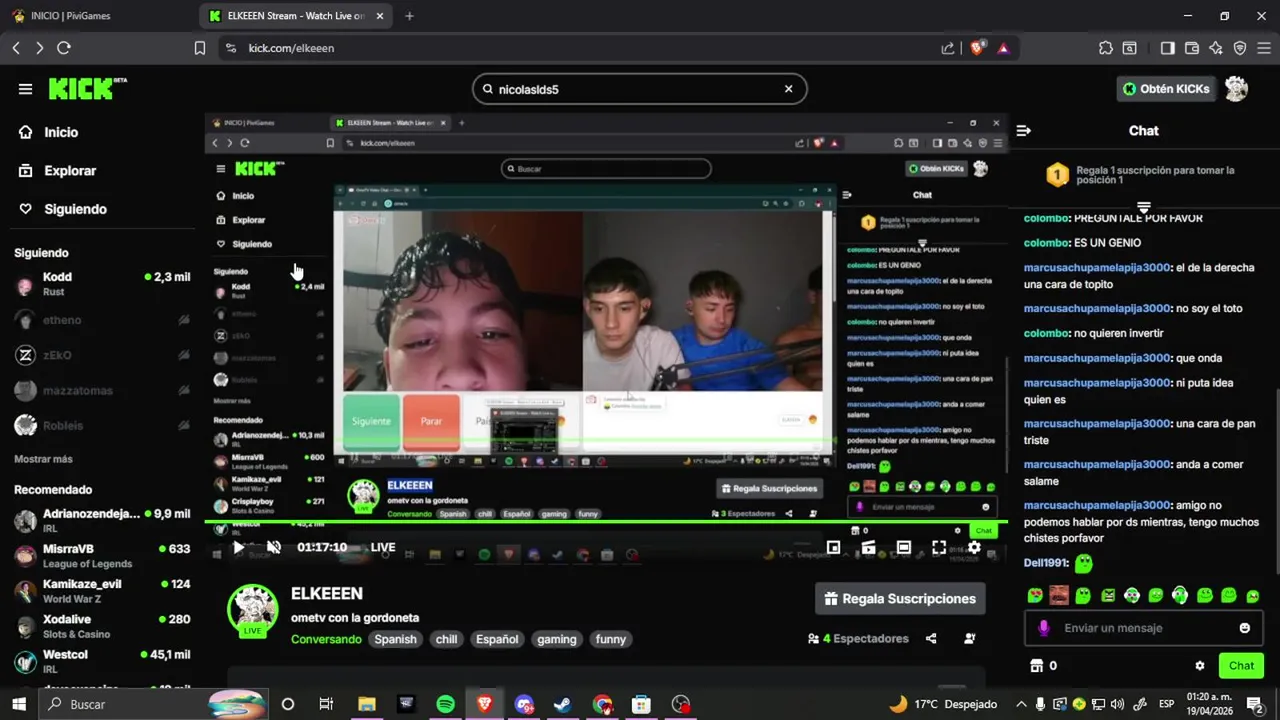Open recommended channel Adrianozendeja...
Screen dimensions: 1280x720
(x=101, y=520)
